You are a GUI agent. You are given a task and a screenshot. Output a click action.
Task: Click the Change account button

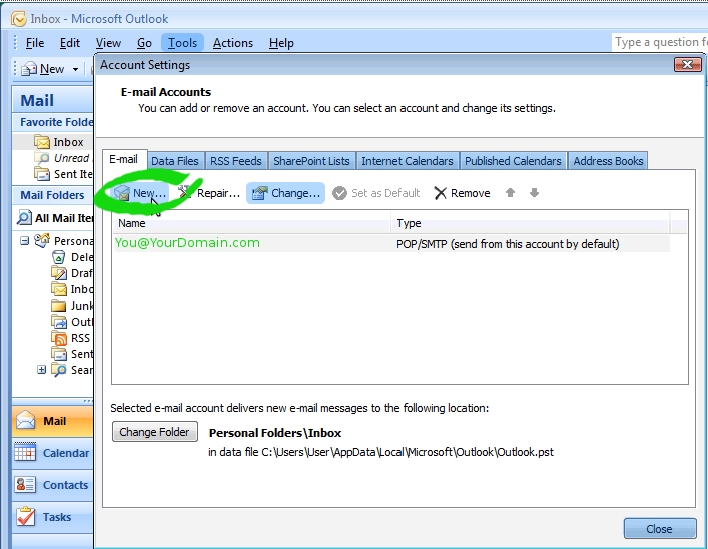[x=285, y=193]
